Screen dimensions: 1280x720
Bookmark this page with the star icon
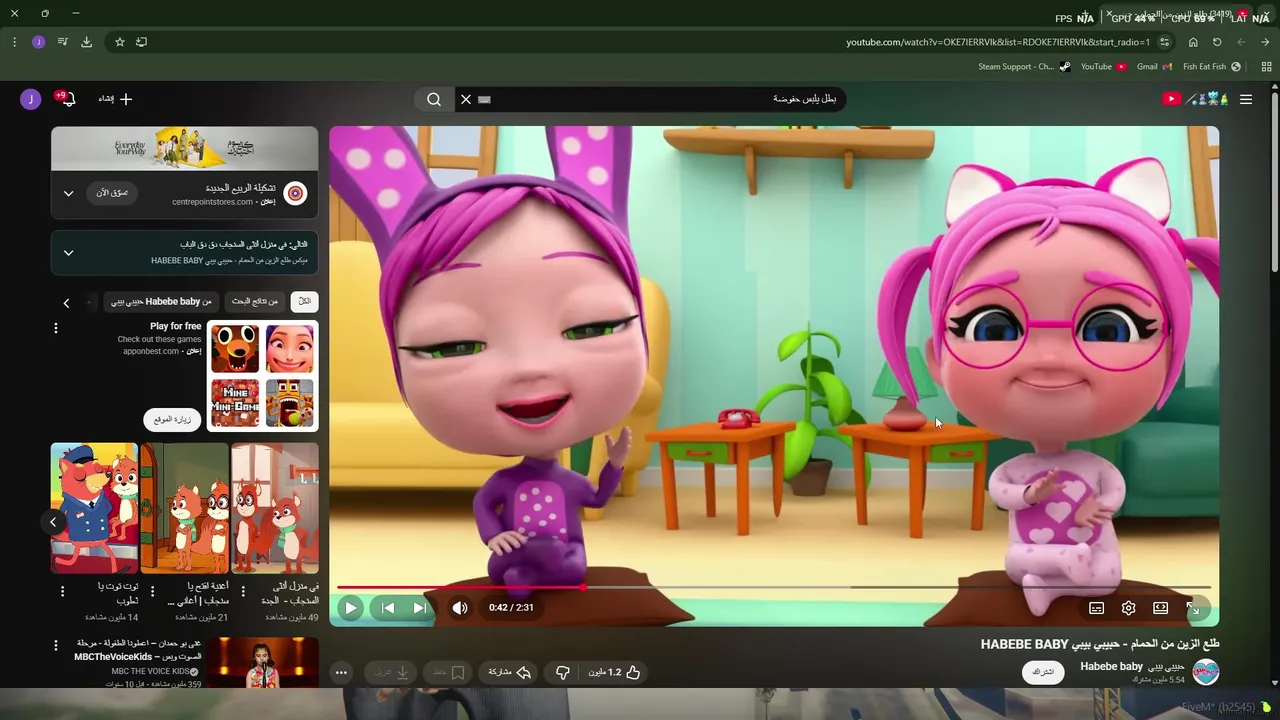click(x=120, y=42)
